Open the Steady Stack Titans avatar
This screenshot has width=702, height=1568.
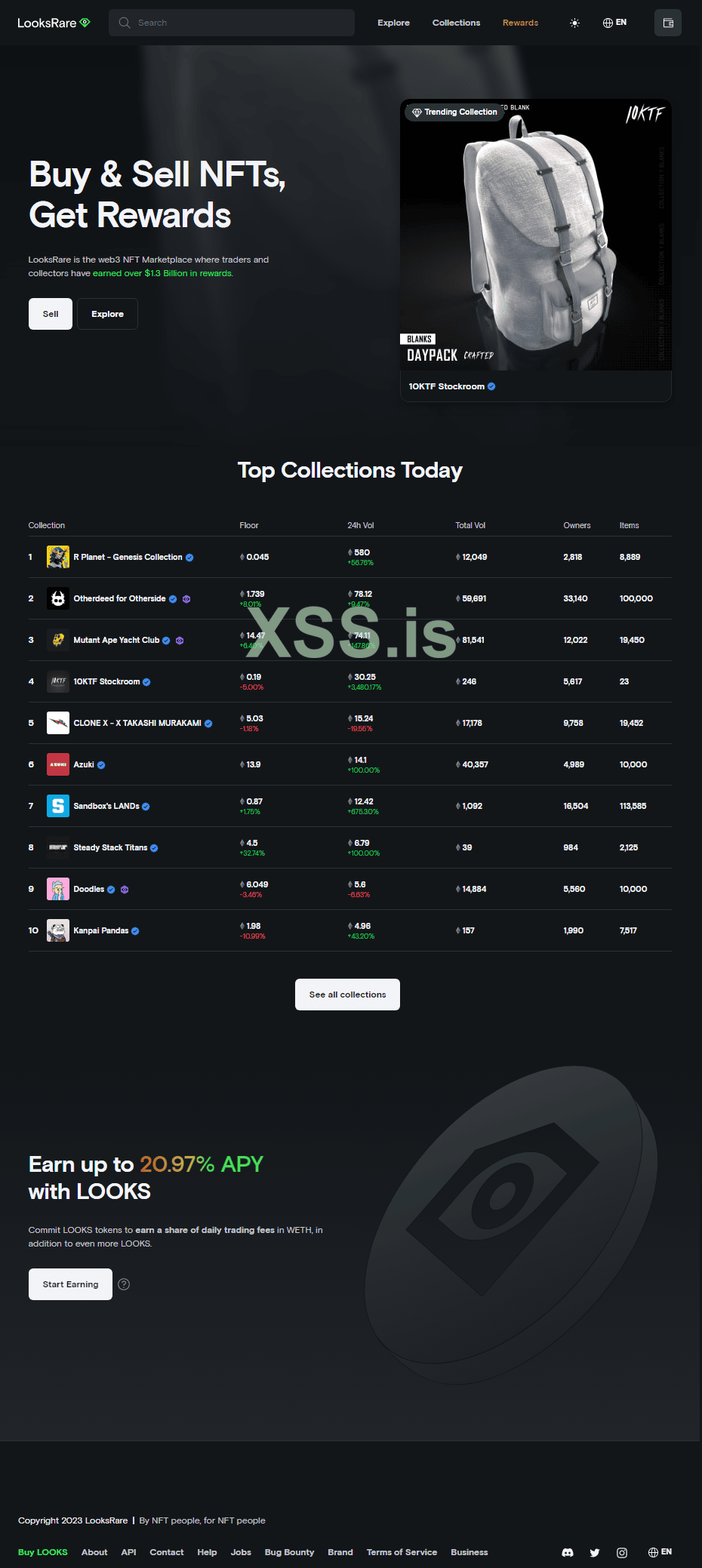[58, 847]
